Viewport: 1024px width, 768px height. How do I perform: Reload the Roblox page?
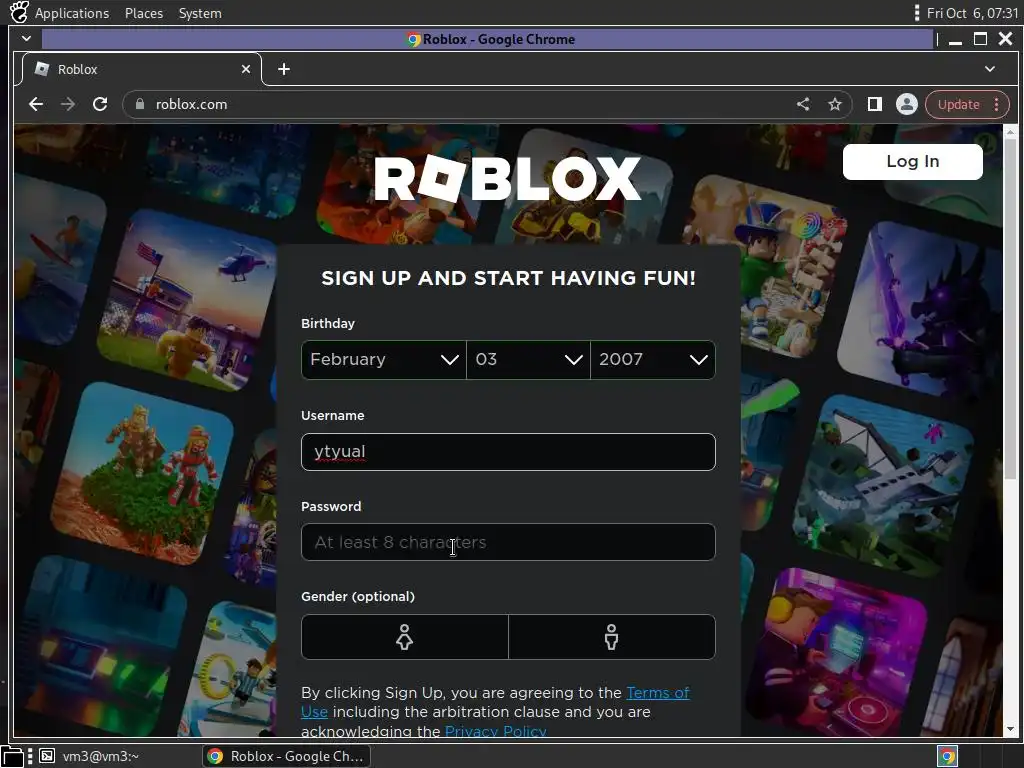[100, 104]
